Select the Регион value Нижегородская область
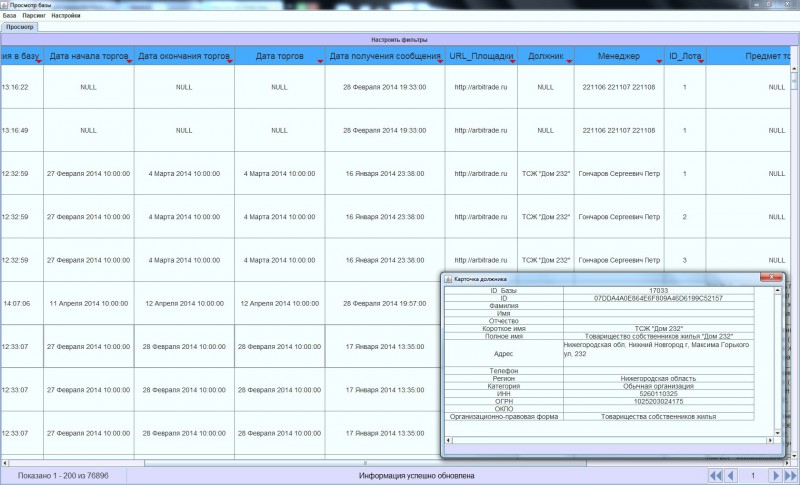Screen dimensions: 800x485 point(658,378)
